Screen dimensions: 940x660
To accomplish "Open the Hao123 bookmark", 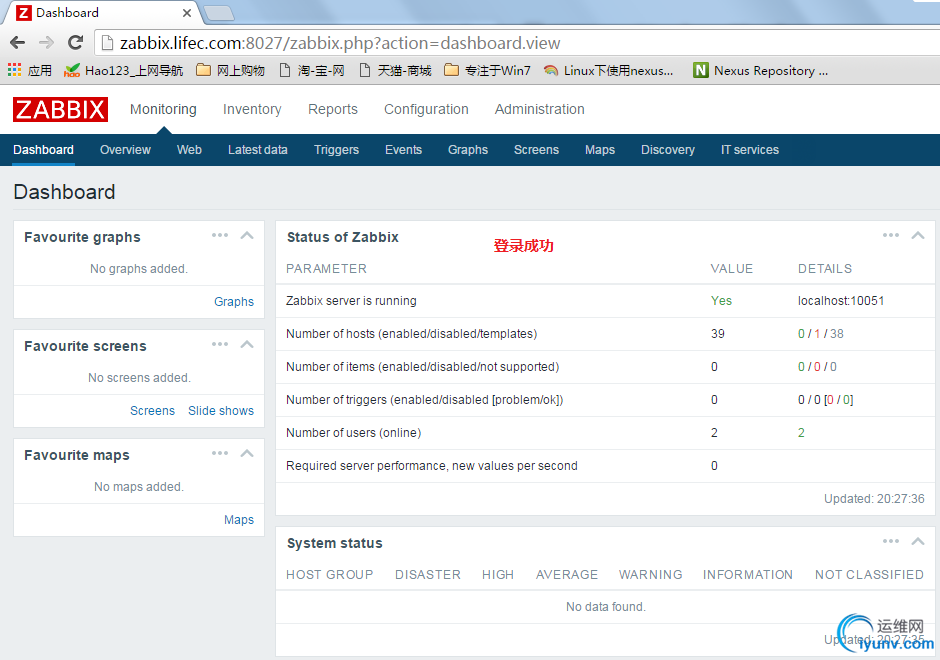I will pos(123,71).
